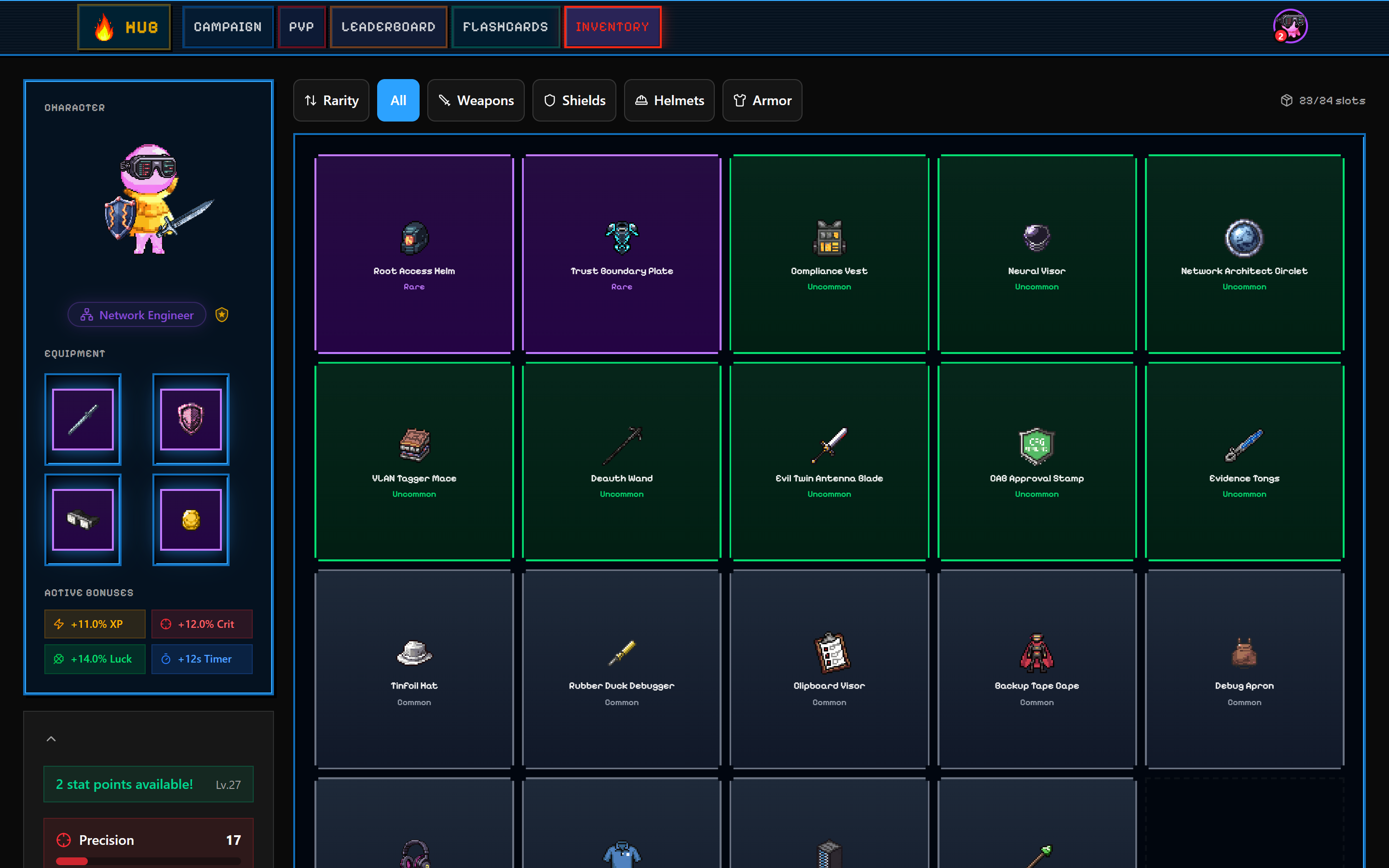Image resolution: width=1389 pixels, height=868 pixels.
Task: Switch to the Campaign tab
Action: click(x=228, y=27)
